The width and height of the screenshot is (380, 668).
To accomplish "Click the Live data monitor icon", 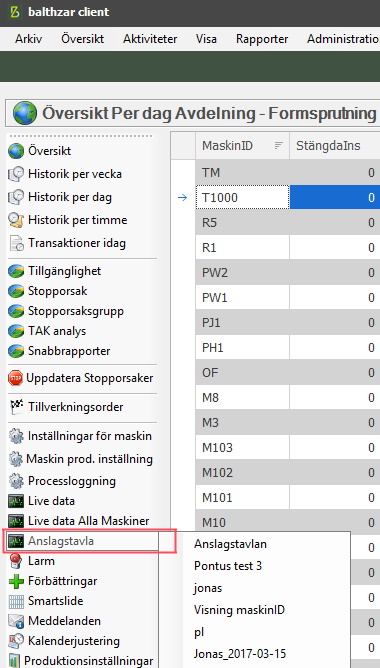I will [x=16, y=501].
